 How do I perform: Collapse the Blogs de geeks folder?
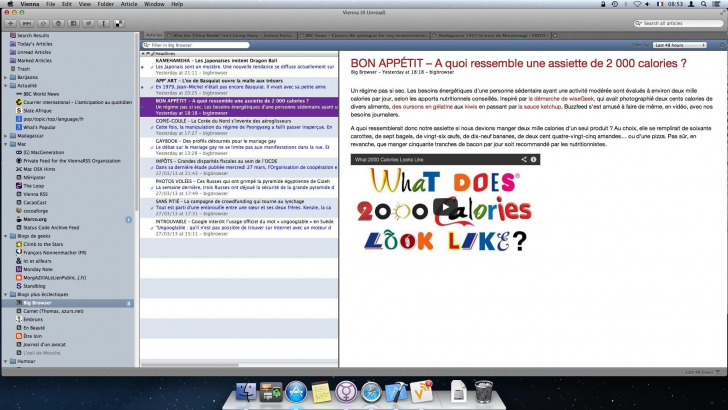6,236
